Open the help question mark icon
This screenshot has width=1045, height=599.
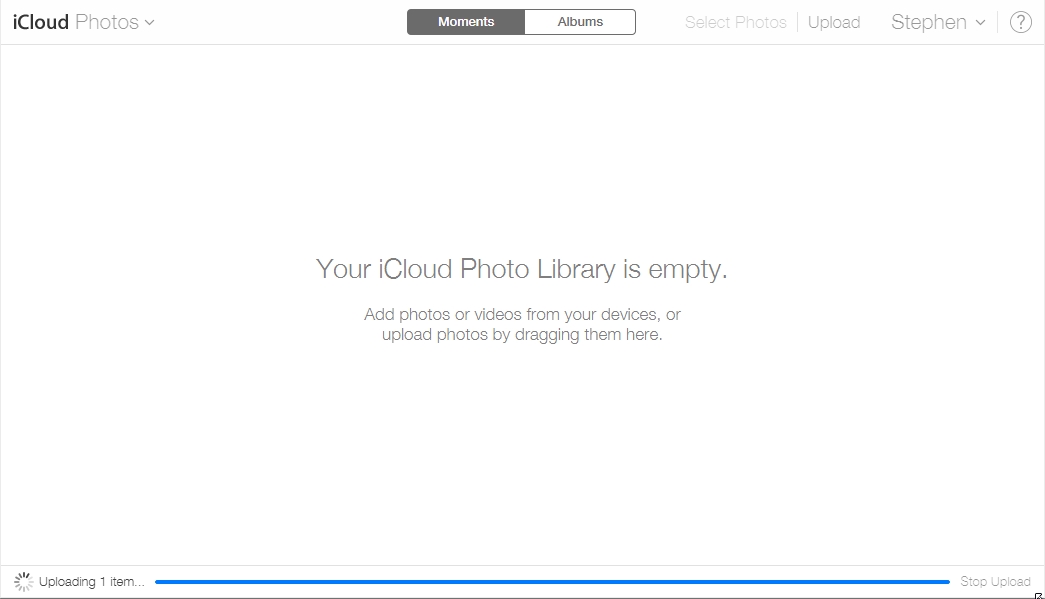[1020, 22]
